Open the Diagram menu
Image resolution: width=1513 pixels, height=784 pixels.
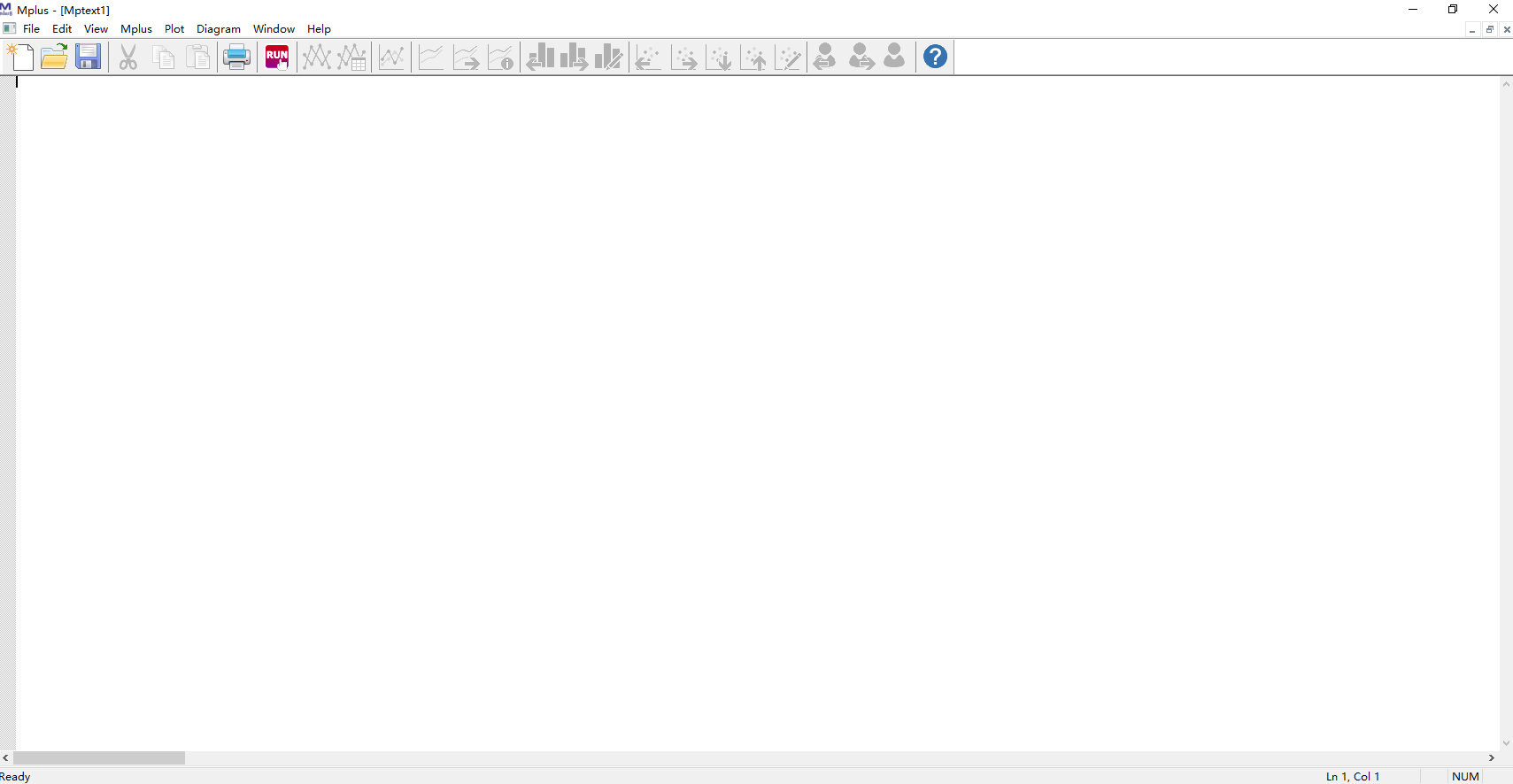(218, 29)
